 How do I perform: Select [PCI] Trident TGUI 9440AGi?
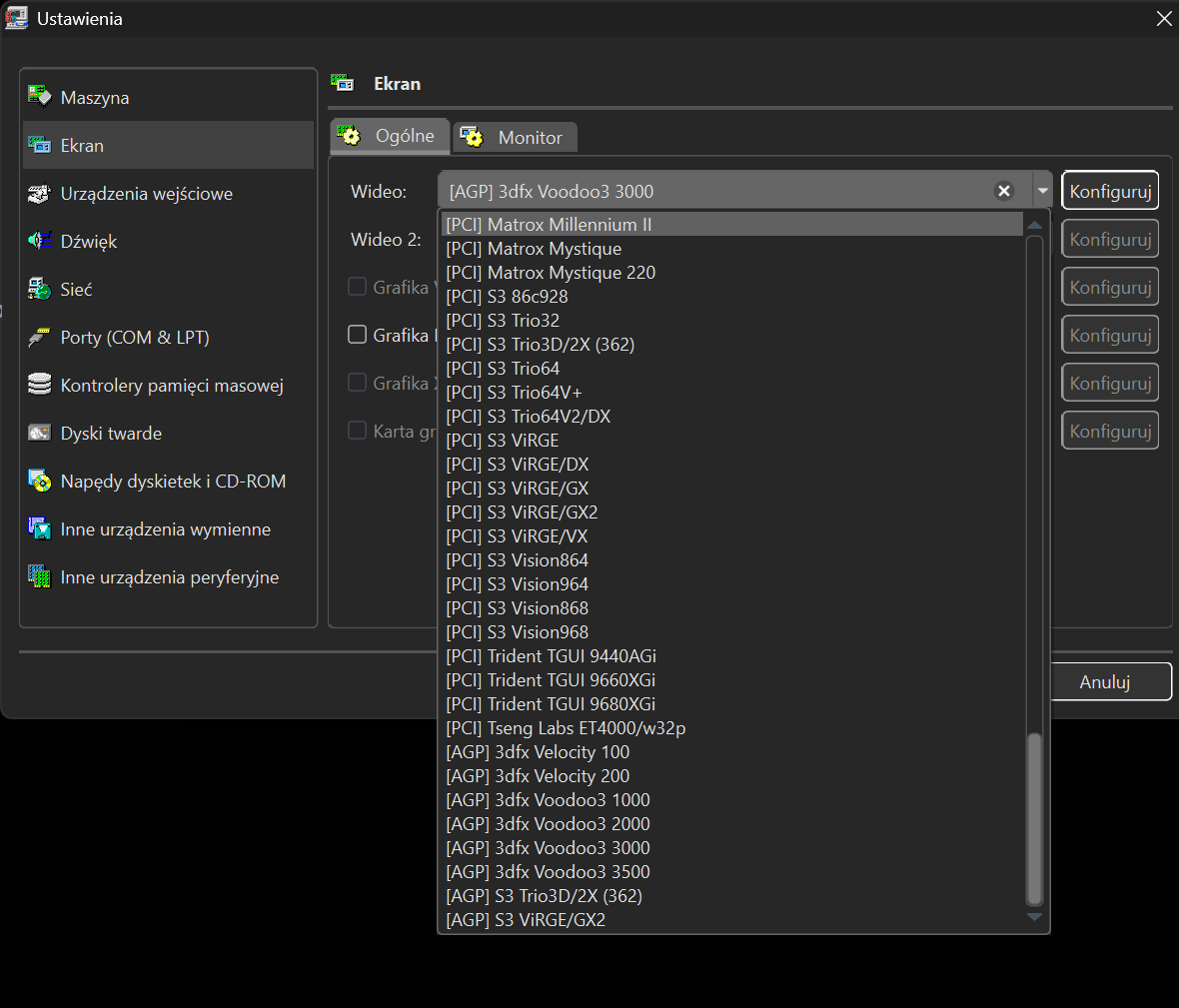click(731, 656)
